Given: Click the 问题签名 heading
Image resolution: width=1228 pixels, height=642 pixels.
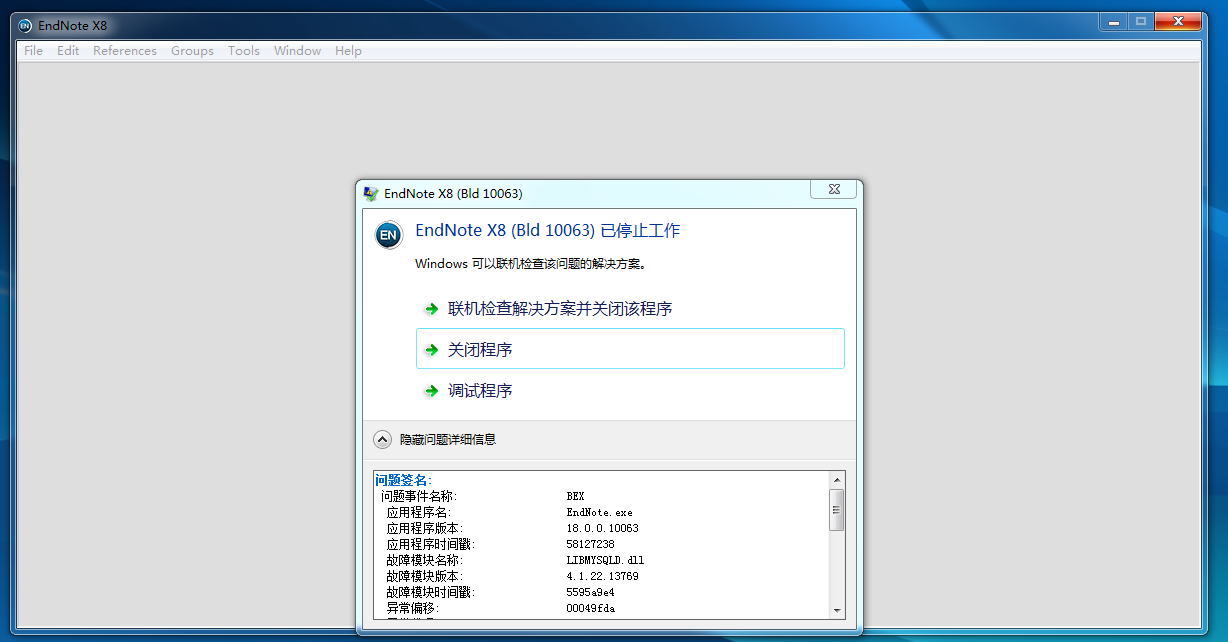Looking at the screenshot, I should [403, 480].
